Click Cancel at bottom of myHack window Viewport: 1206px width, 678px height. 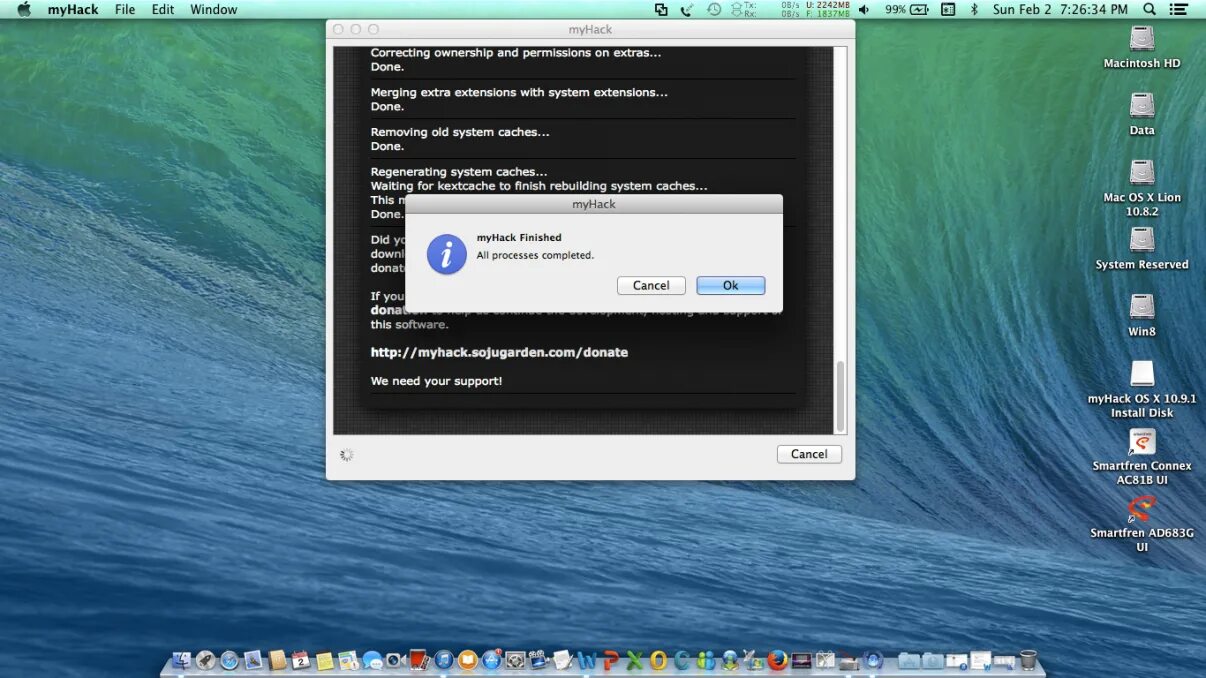809,454
